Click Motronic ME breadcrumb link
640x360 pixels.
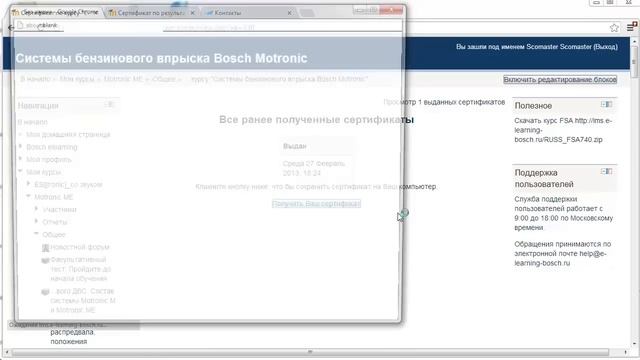123,79
